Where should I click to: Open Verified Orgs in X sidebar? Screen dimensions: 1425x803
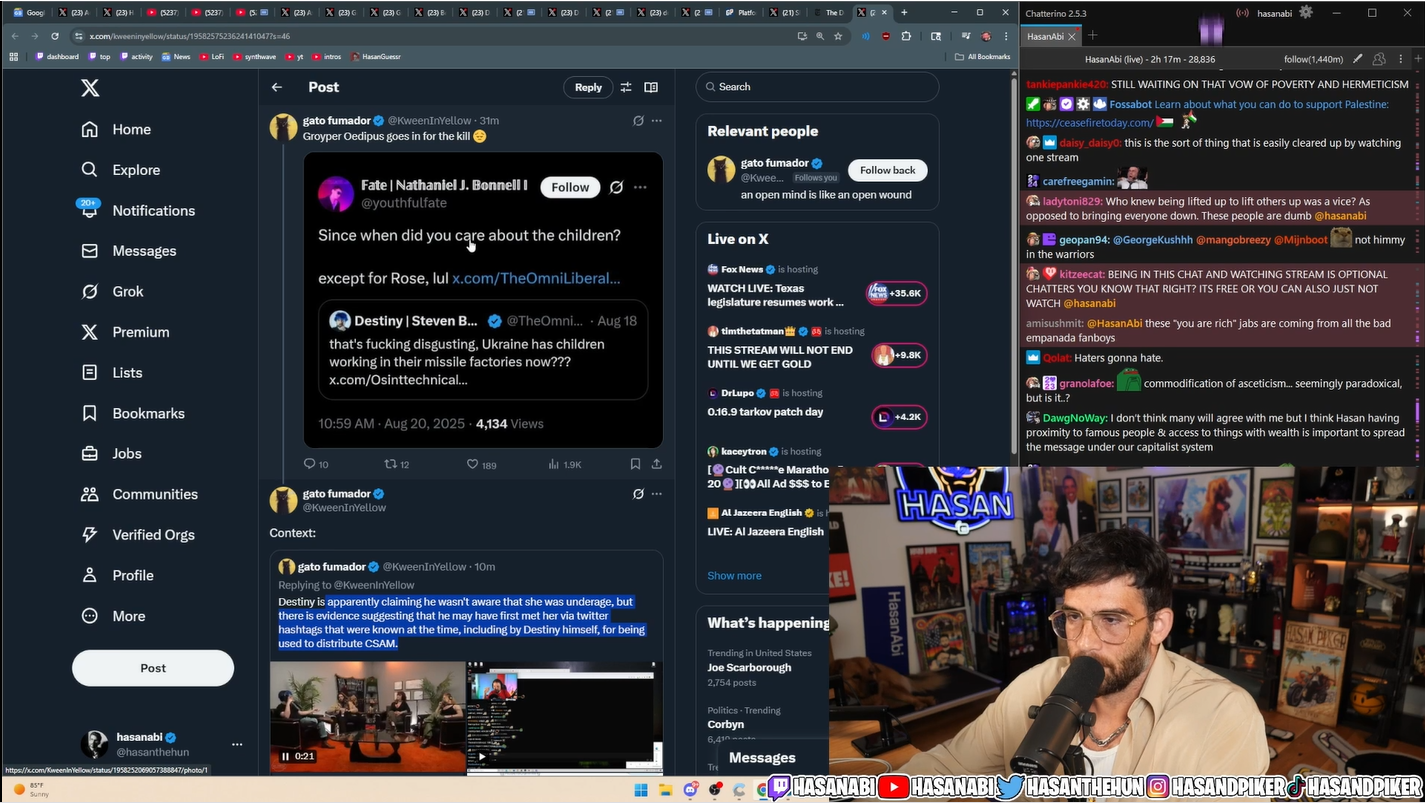(137, 534)
